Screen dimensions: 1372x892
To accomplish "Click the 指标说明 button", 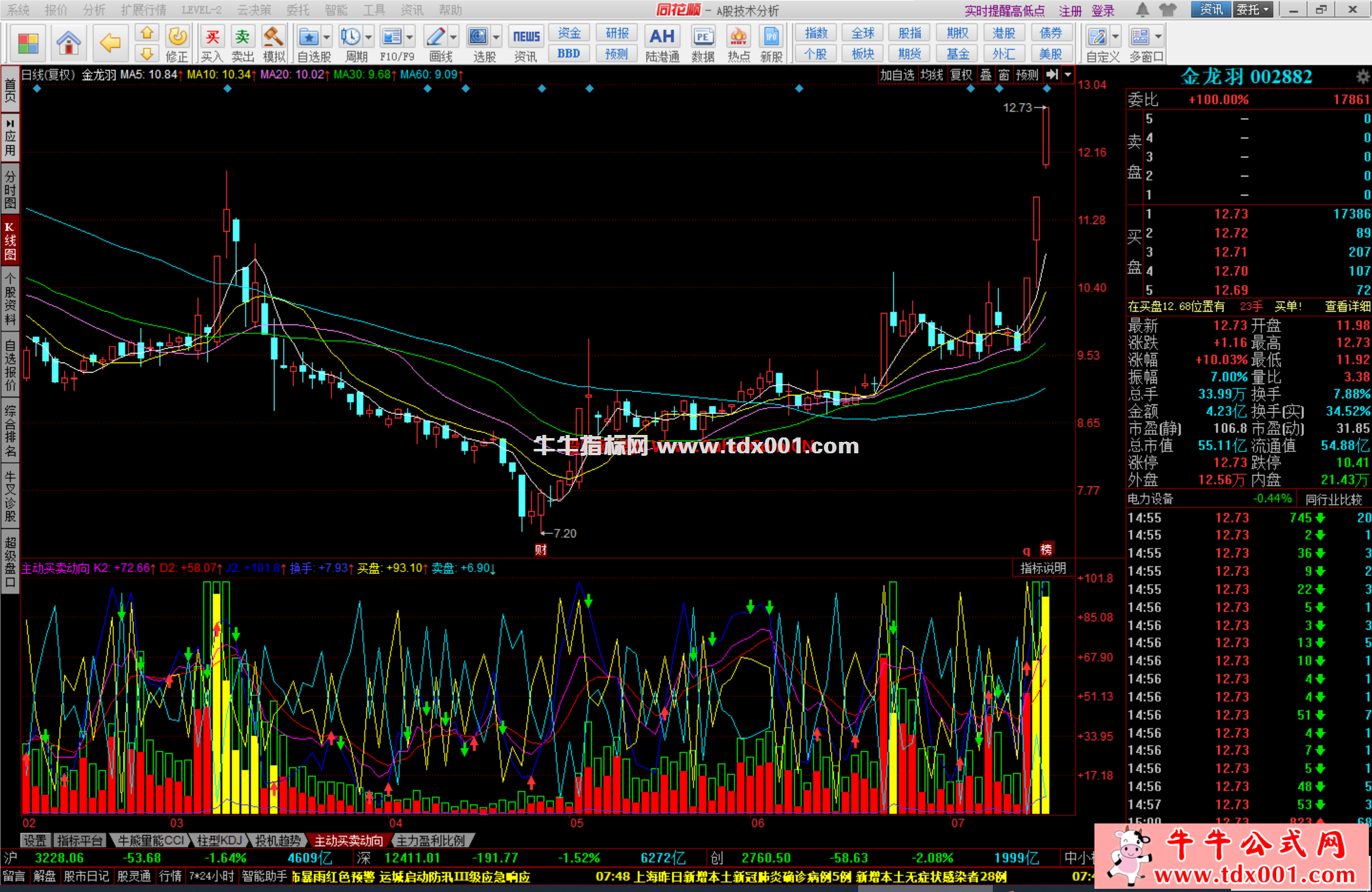I will 1043,568.
